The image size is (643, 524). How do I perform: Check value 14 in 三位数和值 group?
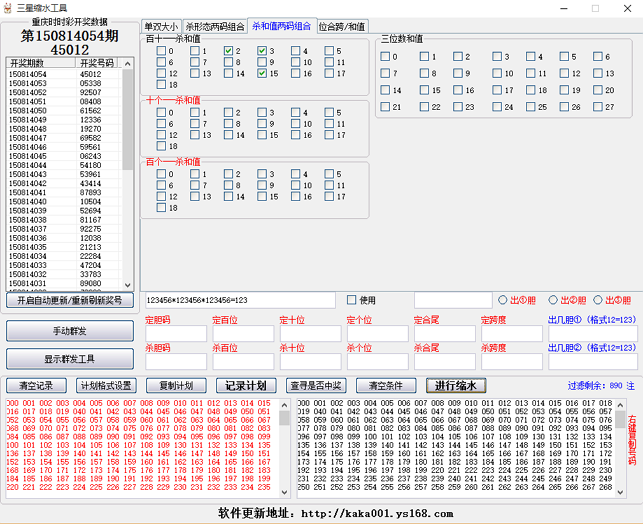[385, 90]
